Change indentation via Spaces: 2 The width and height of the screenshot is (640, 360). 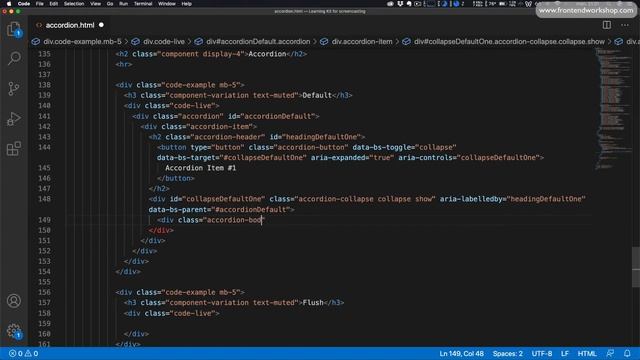(x=507, y=353)
